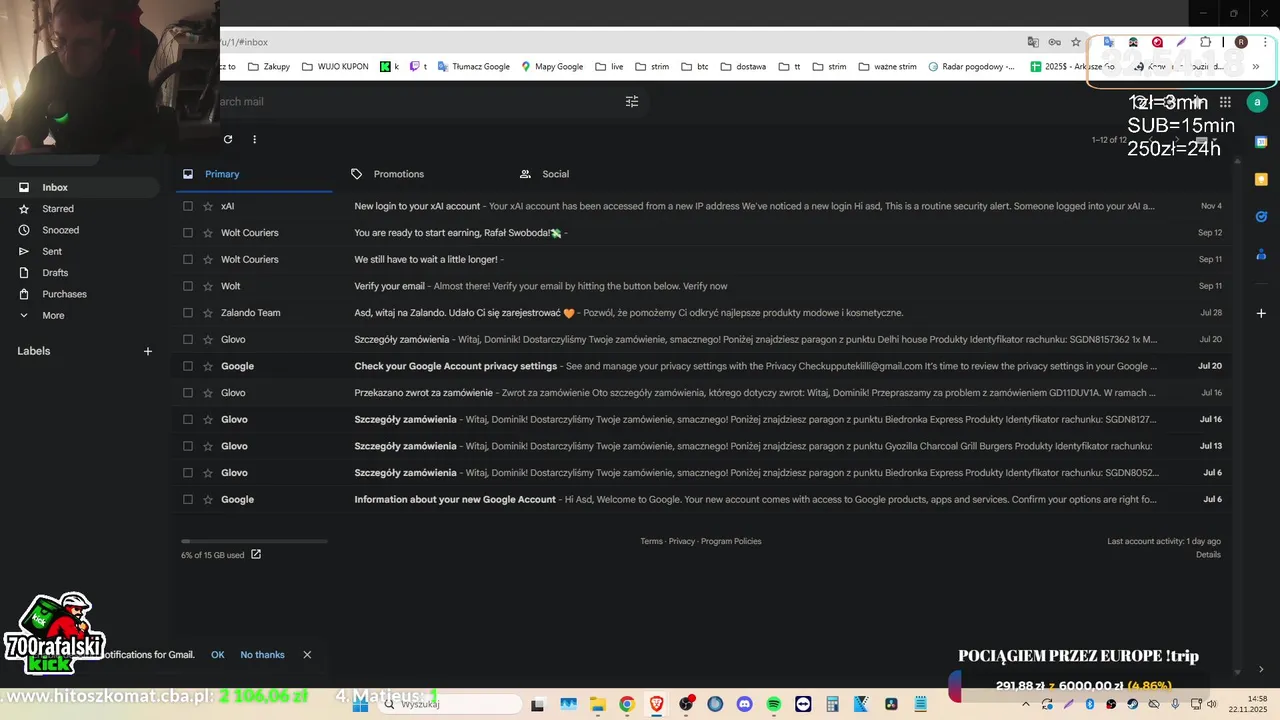The height and width of the screenshot is (720, 1280).
Task: Open Snoozed folder
Action: 60,230
